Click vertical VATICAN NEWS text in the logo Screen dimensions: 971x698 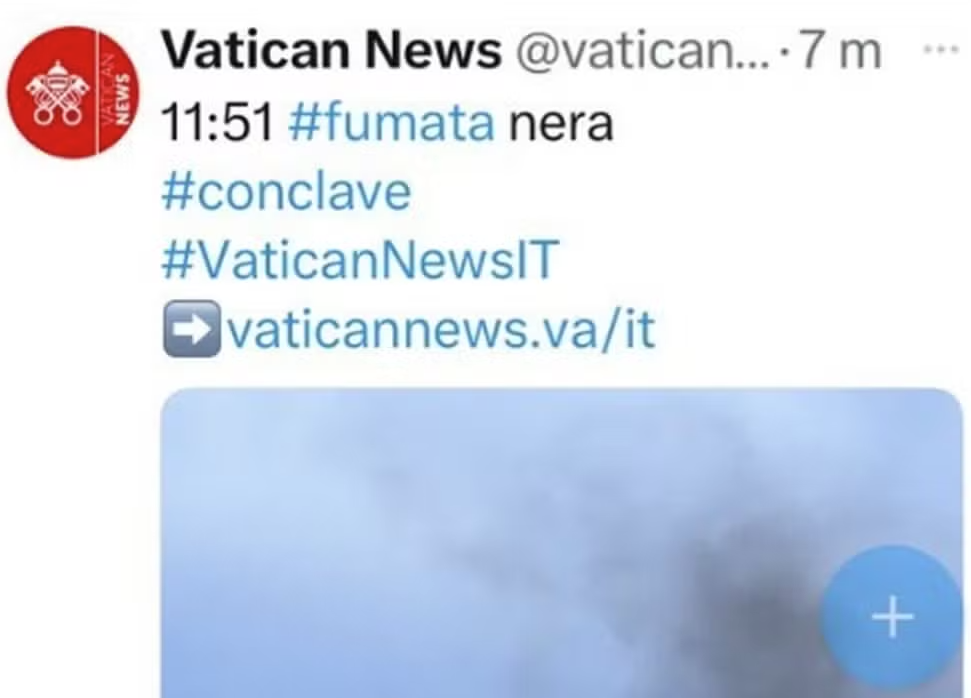pyautogui.click(x=115, y=93)
